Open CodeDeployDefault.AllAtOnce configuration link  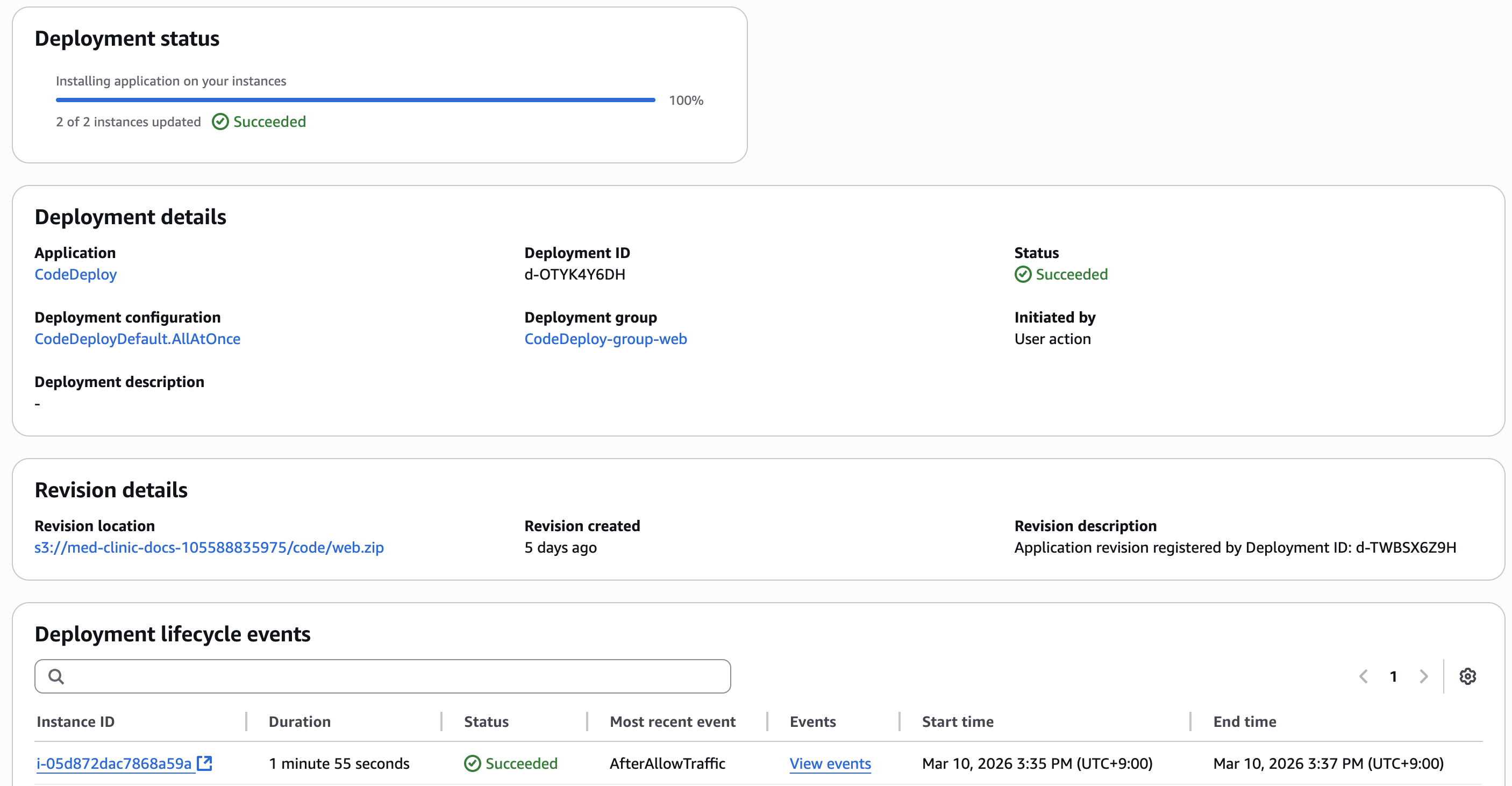coord(137,339)
